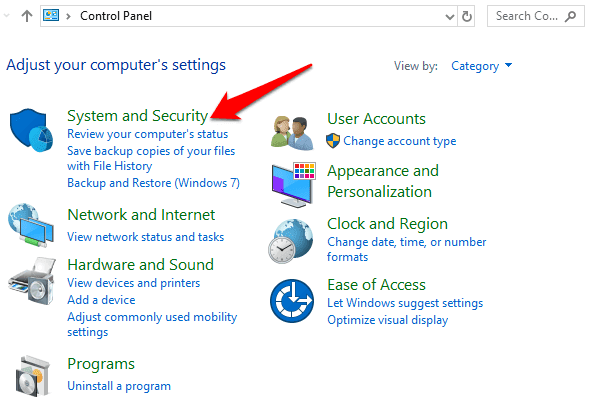
Task: Open Network and Internet category
Action: coord(141,215)
